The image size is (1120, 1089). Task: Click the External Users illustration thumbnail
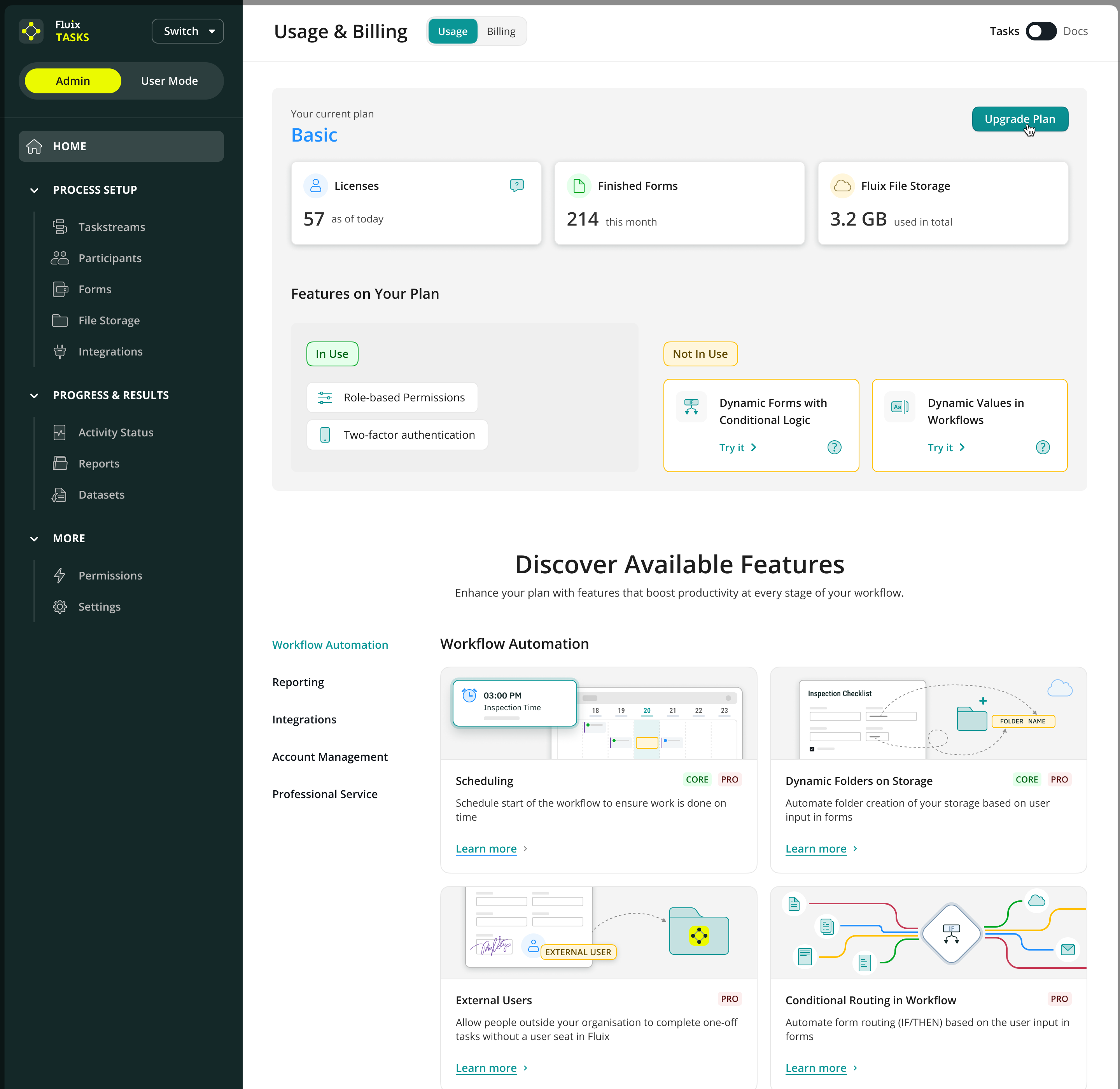click(x=598, y=932)
